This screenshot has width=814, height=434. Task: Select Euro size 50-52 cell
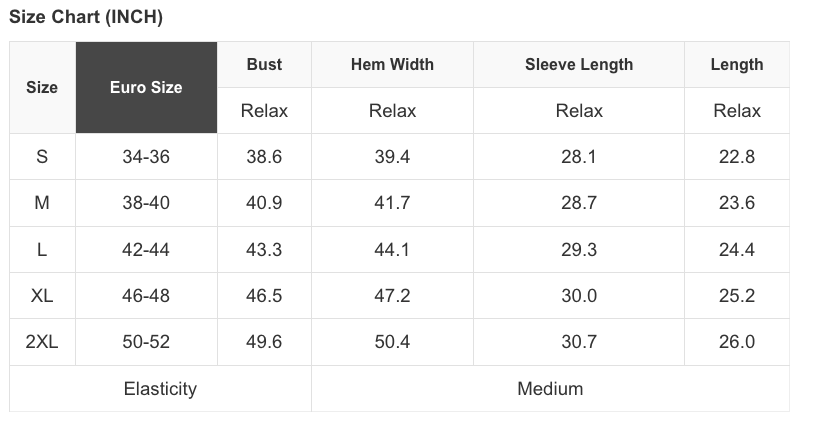pyautogui.click(x=146, y=342)
